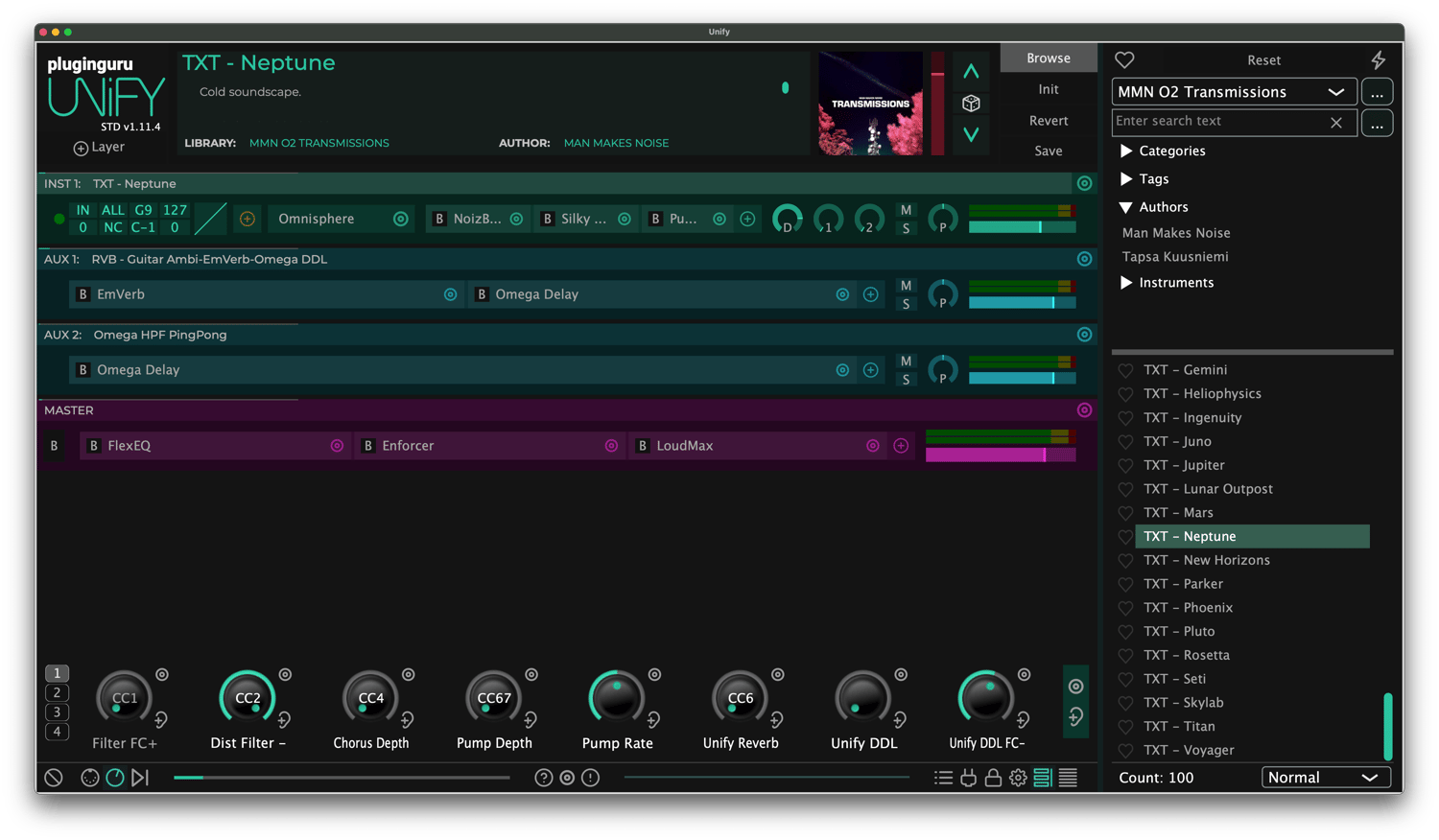This screenshot has height=840, width=1439.
Task: Expand the Categories filter section
Action: pyautogui.click(x=1126, y=152)
